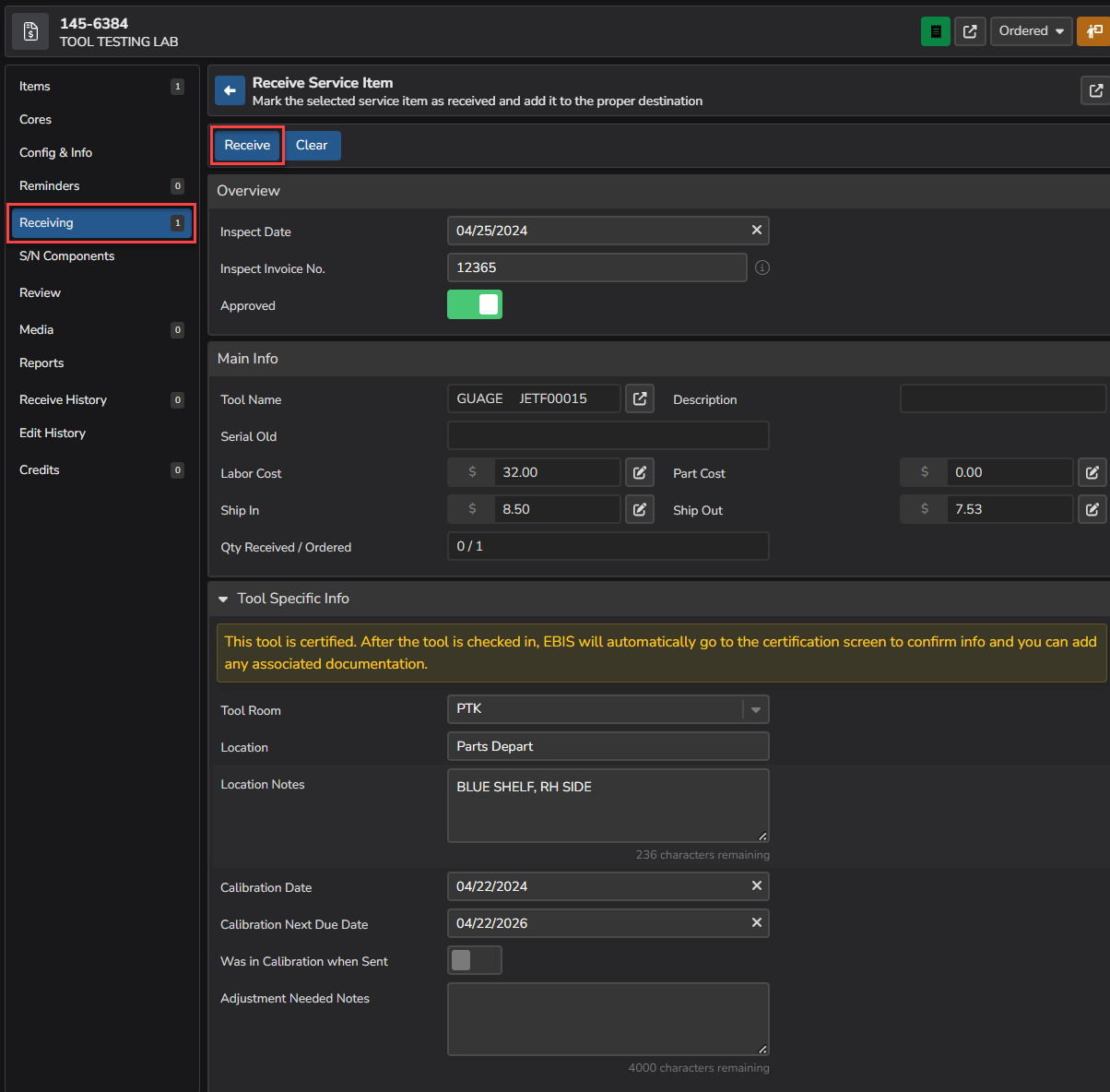The image size is (1110, 1092).
Task: Open S/N Components from the sidebar
Action: (x=66, y=255)
